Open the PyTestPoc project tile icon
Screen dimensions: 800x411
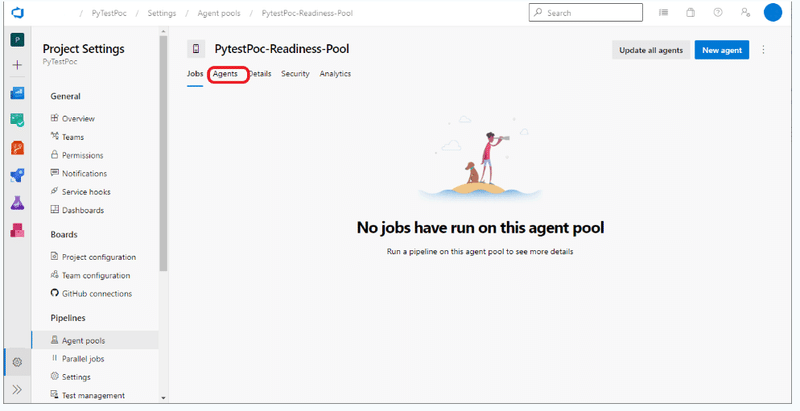pyautogui.click(x=17, y=40)
